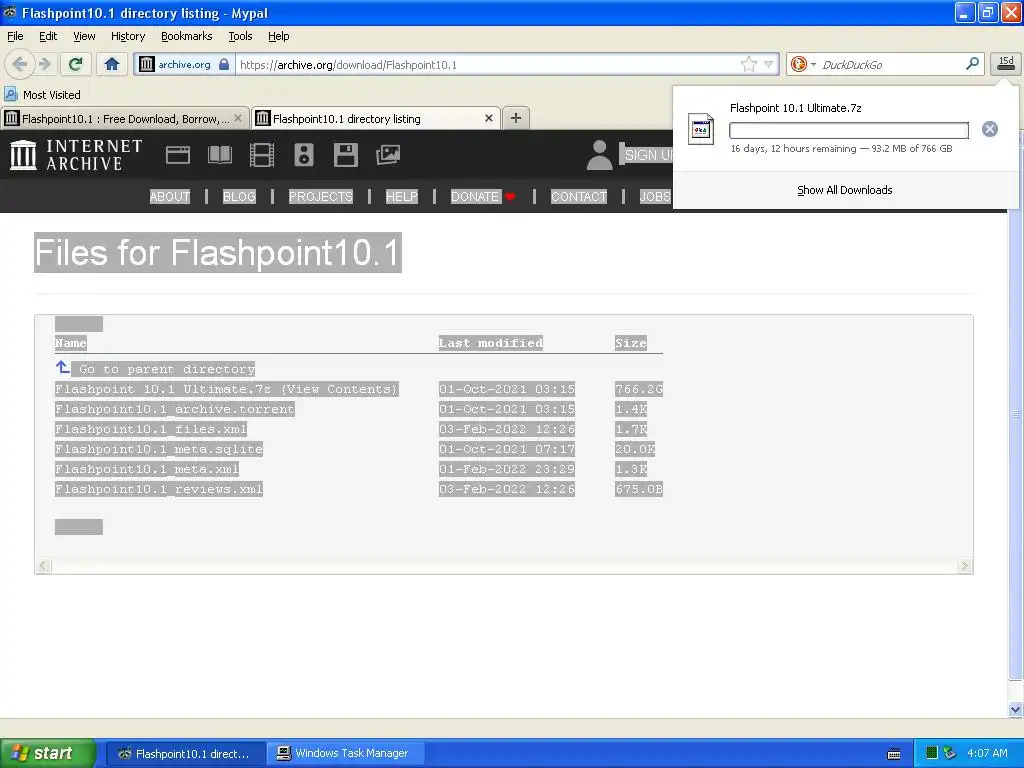Open the Software floppy disk icon

345,155
